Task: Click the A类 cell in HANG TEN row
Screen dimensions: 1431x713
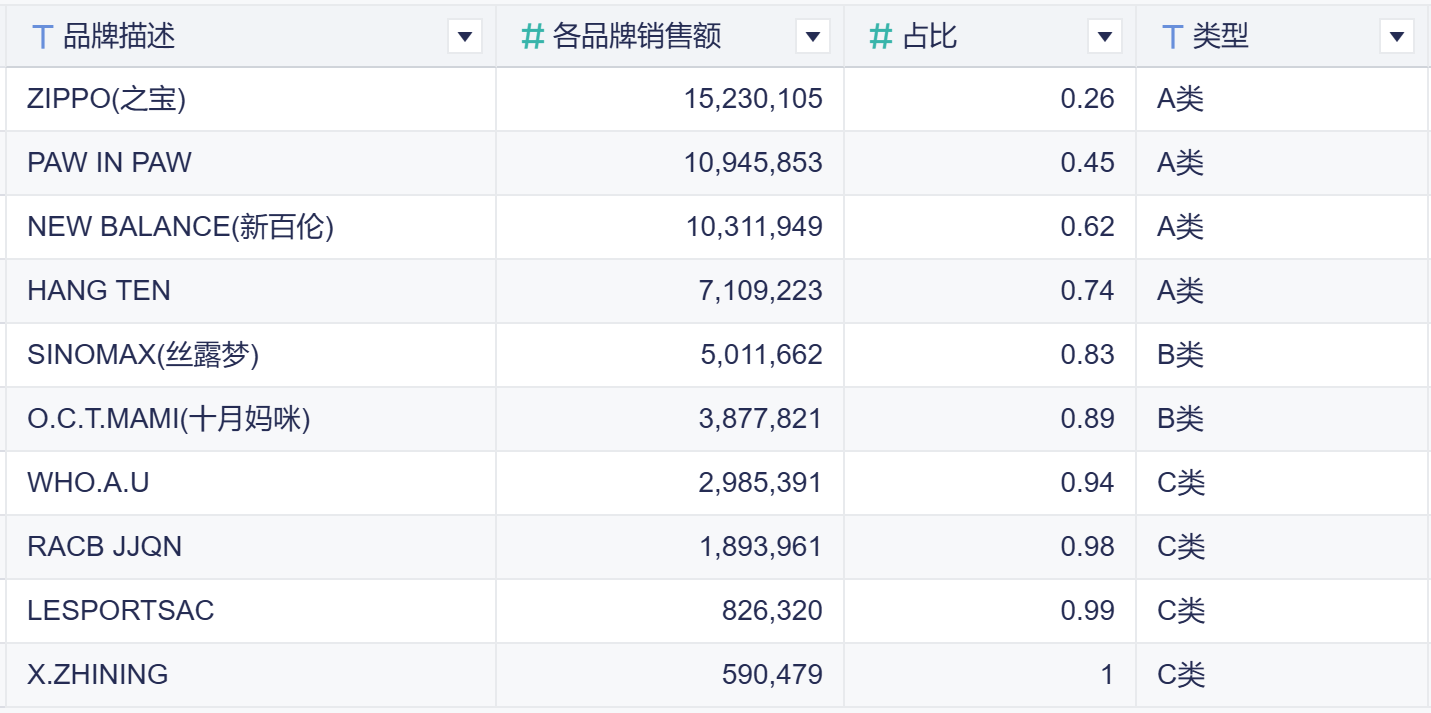Action: coord(1282,291)
